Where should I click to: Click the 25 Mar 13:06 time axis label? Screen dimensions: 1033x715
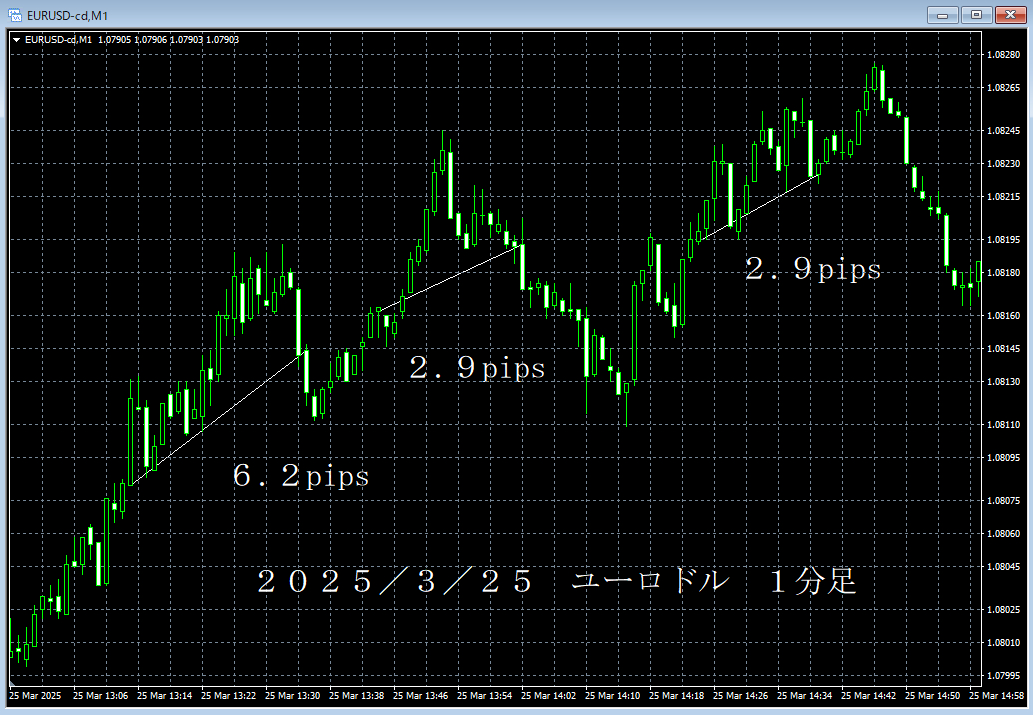[x=100, y=695]
